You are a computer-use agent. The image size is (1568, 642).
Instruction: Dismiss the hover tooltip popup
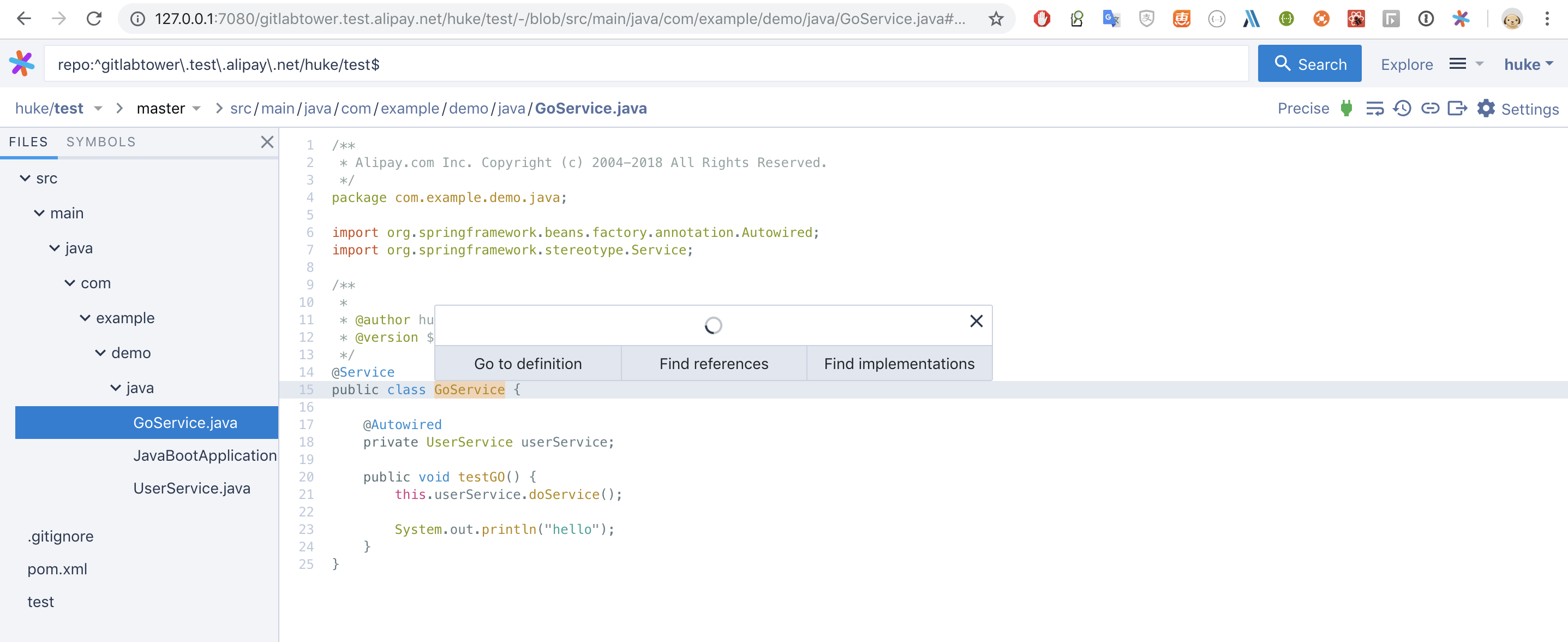pyautogui.click(x=977, y=320)
